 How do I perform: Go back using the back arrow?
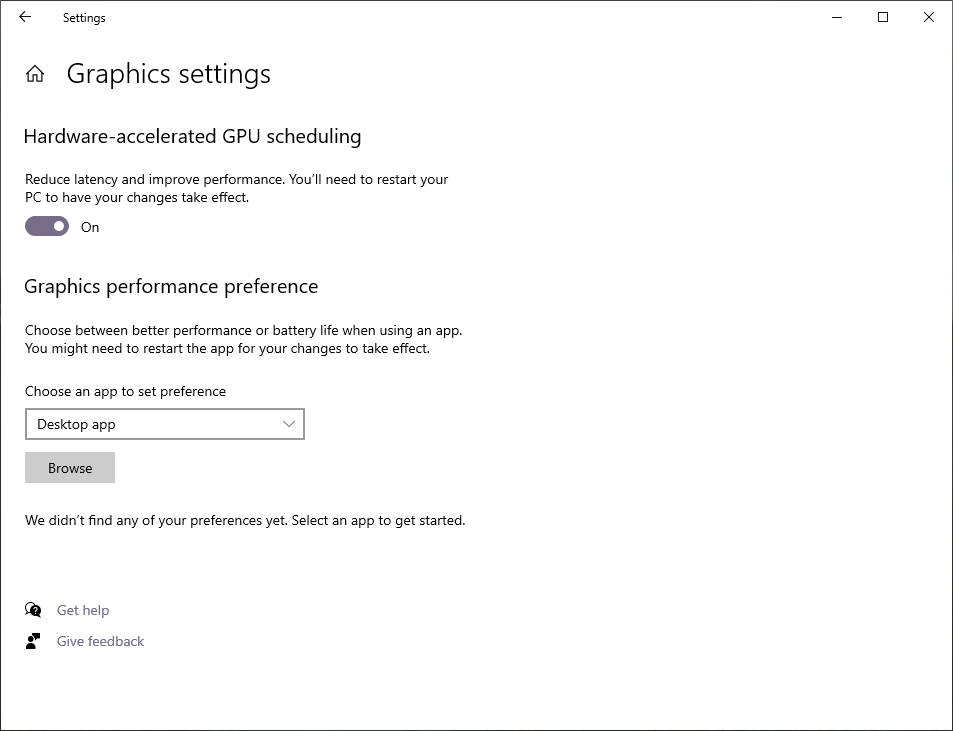click(25, 18)
